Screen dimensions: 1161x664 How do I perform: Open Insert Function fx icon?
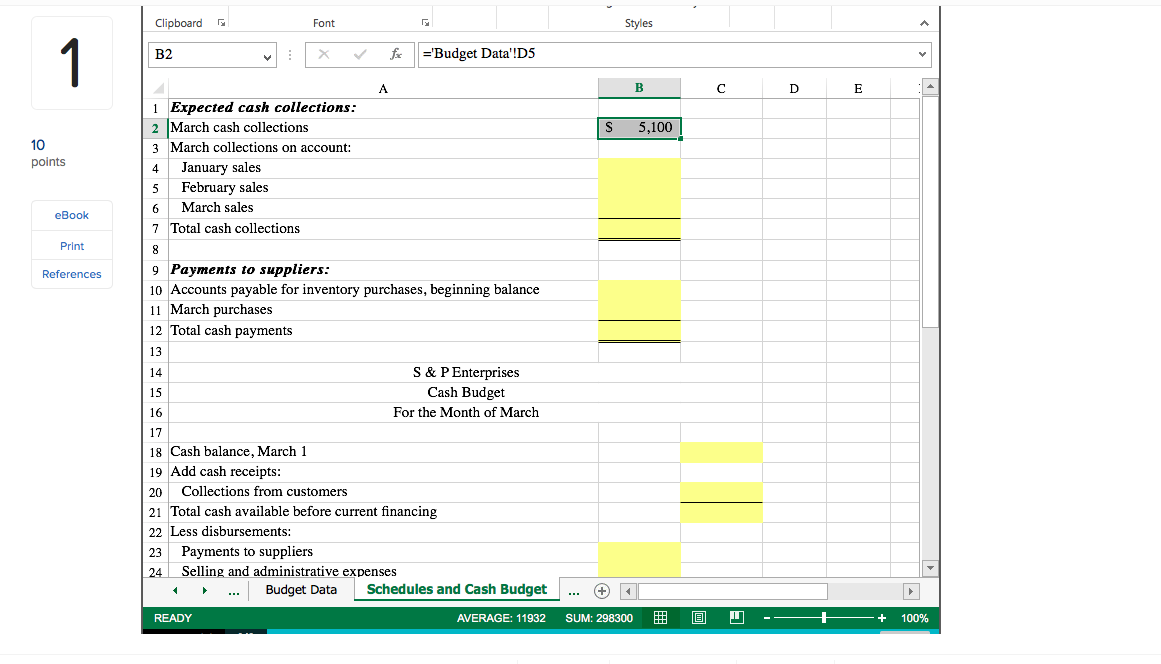(396, 54)
